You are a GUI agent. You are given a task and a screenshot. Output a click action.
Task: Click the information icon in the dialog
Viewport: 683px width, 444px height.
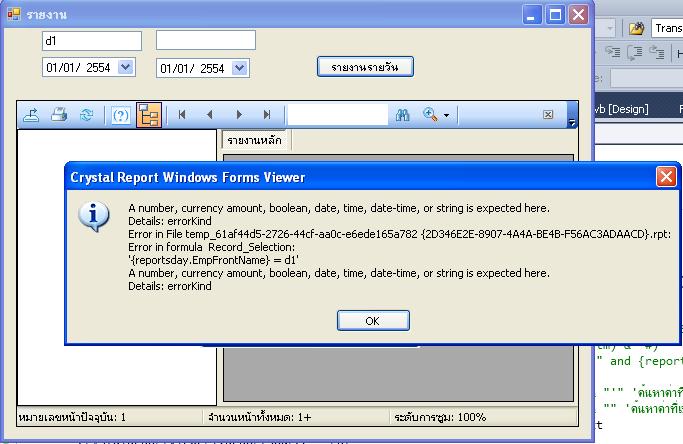94,217
